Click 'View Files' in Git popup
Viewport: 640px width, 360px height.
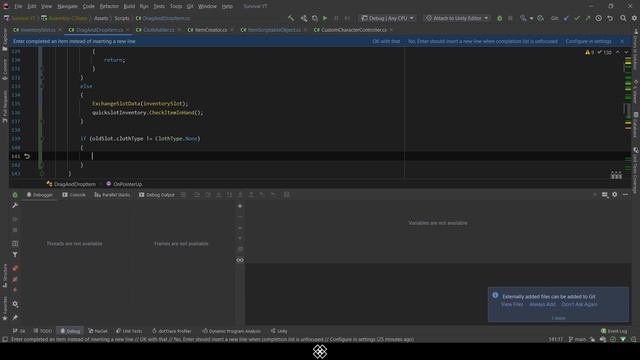[x=512, y=304]
